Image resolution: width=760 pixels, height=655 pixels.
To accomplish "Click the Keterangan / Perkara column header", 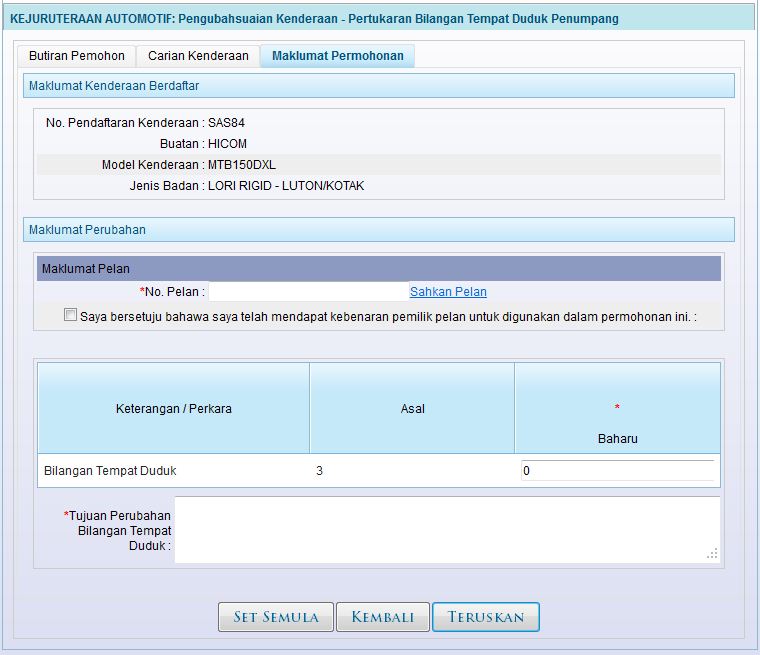I will click(x=174, y=409).
